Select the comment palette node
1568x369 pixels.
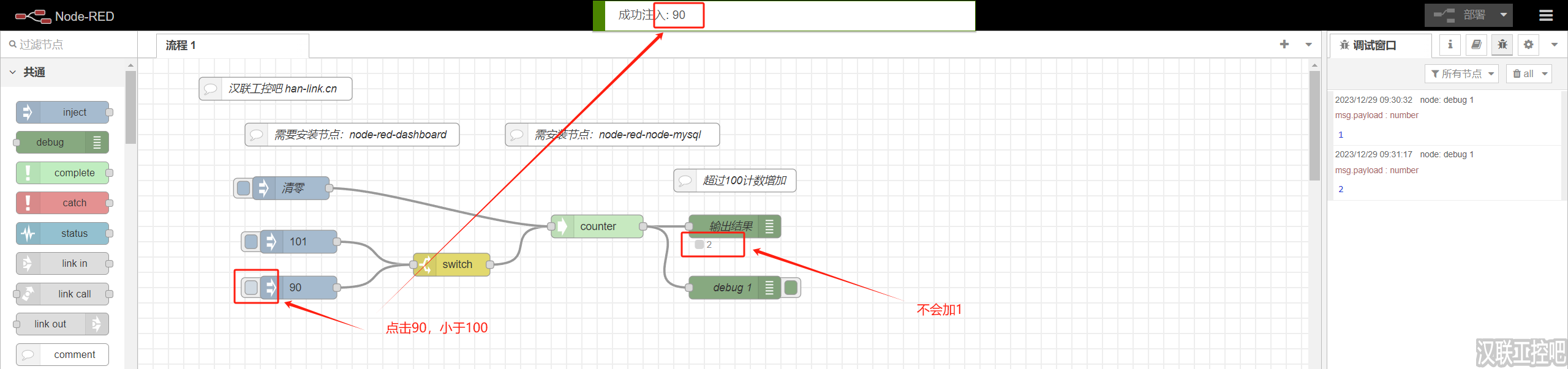62,354
